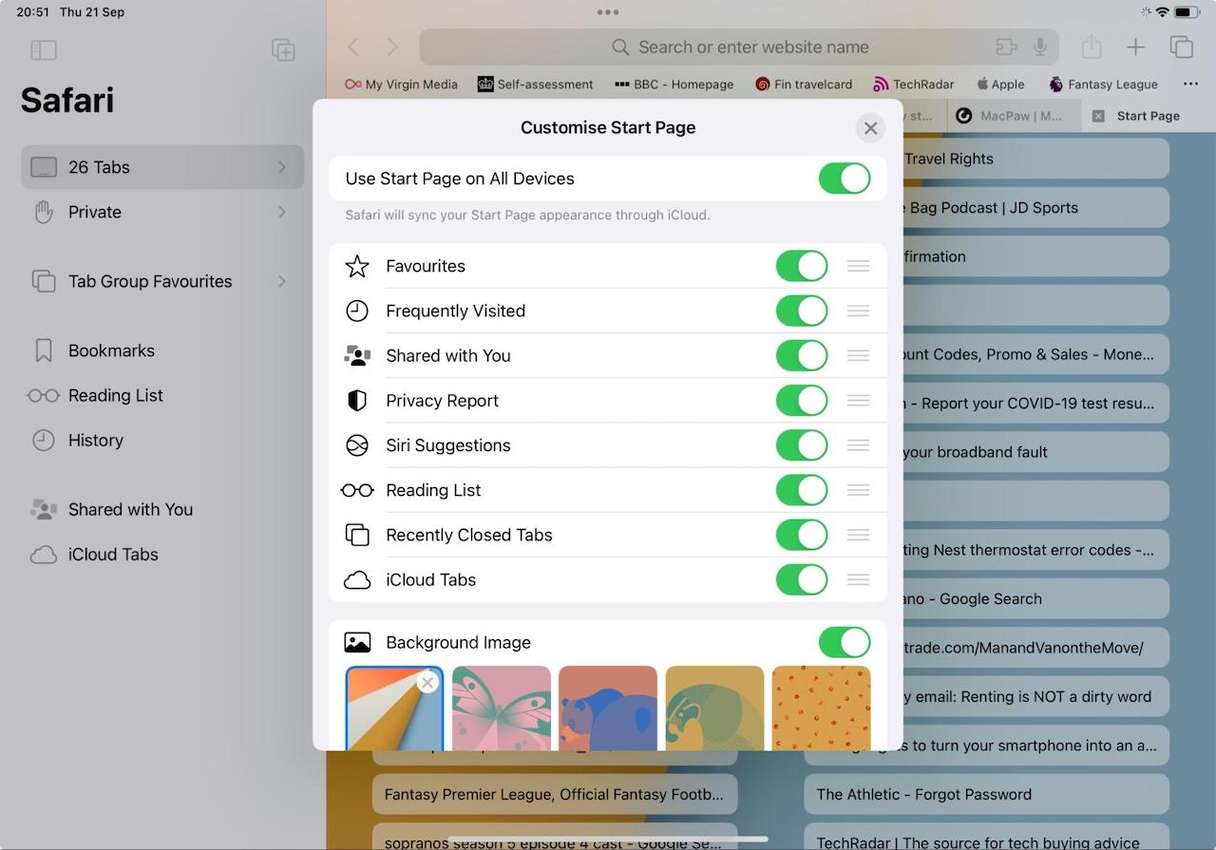1216x850 pixels.
Task: Expand Tab Group Favourites chevron
Action: coord(282,281)
